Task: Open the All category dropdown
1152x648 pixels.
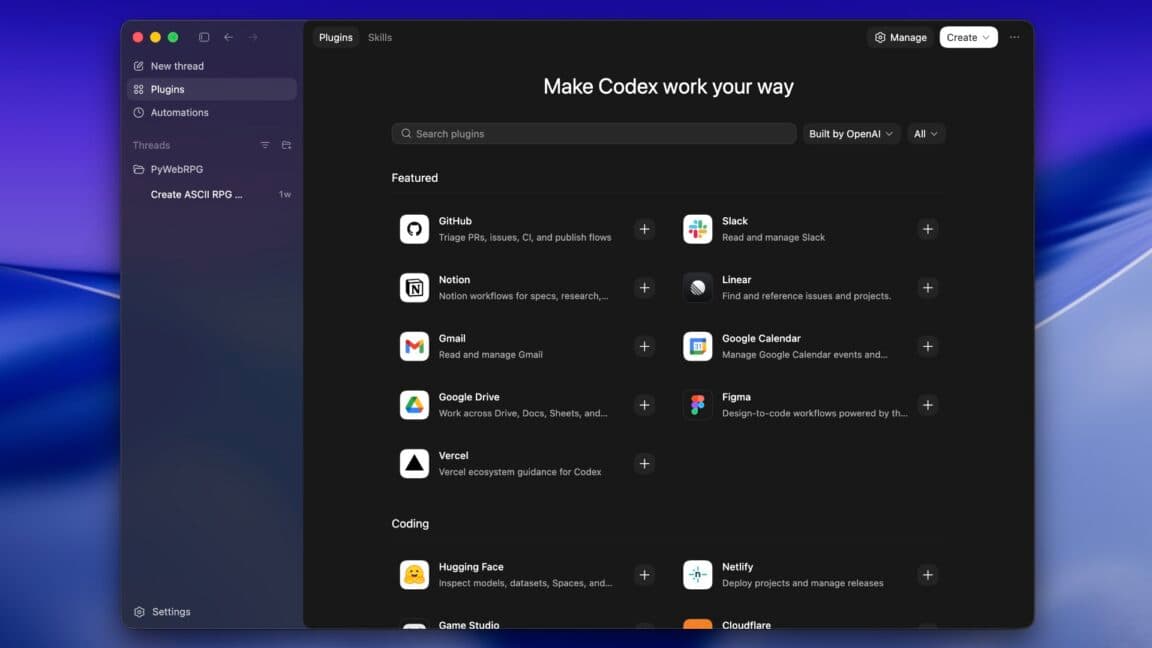Action: point(926,133)
